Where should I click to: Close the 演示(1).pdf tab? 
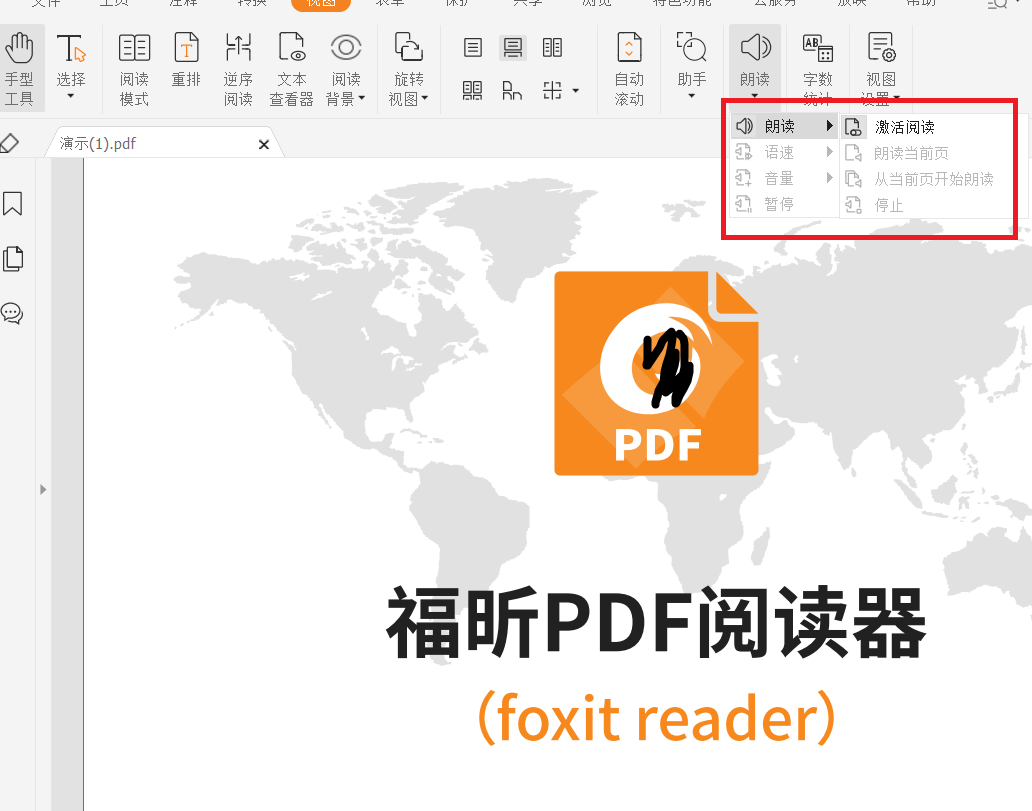(x=264, y=144)
